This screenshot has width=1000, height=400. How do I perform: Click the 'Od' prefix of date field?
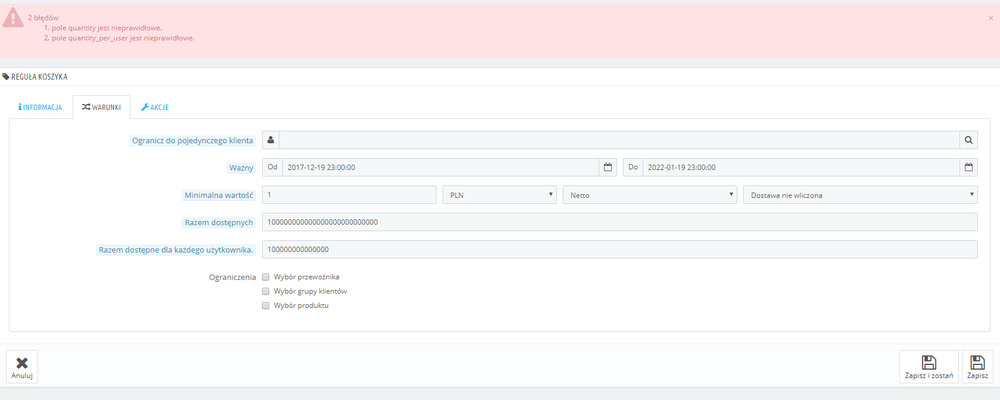[x=272, y=167]
